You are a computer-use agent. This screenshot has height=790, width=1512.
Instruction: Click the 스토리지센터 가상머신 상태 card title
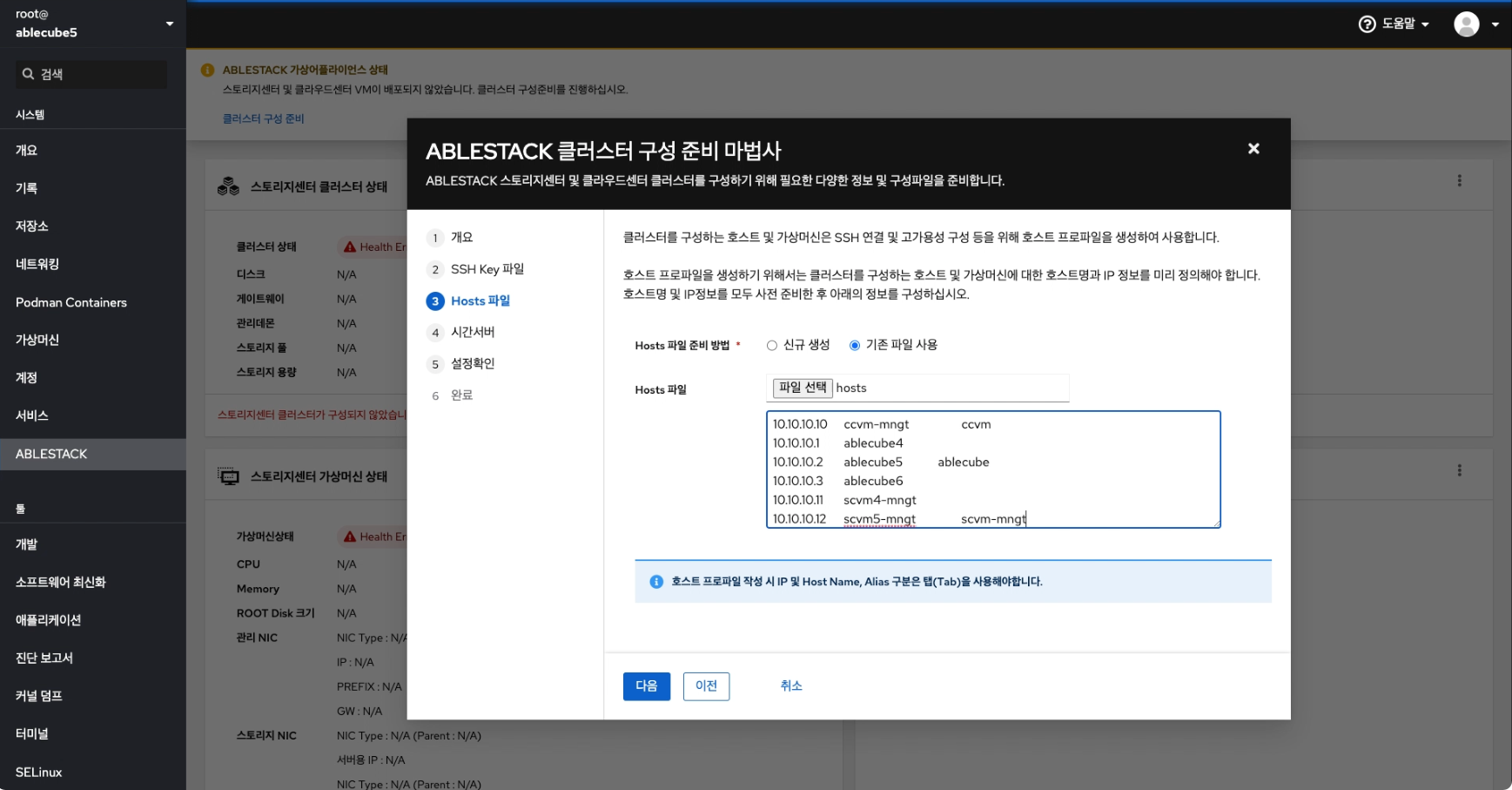319,476
